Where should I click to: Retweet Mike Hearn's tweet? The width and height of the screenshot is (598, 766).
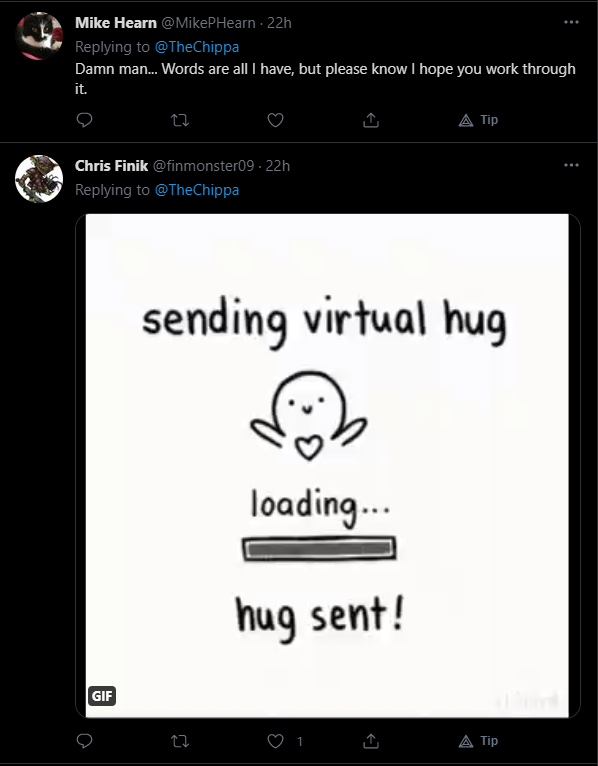(180, 120)
